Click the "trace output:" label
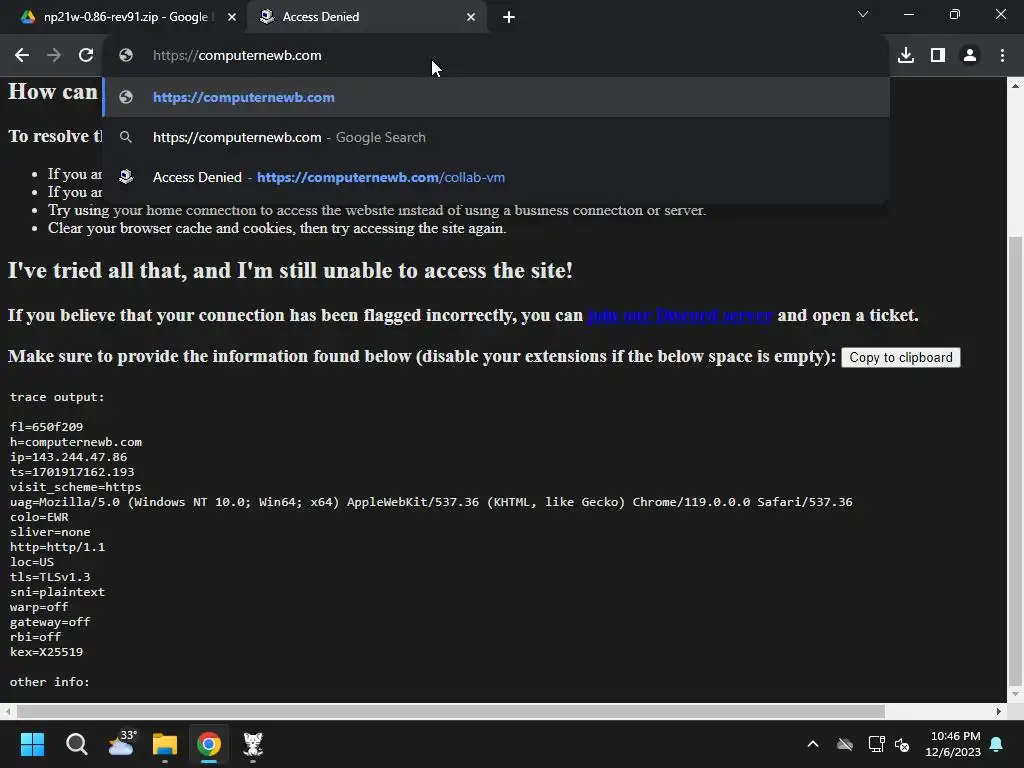The image size is (1024, 768). (x=57, y=397)
